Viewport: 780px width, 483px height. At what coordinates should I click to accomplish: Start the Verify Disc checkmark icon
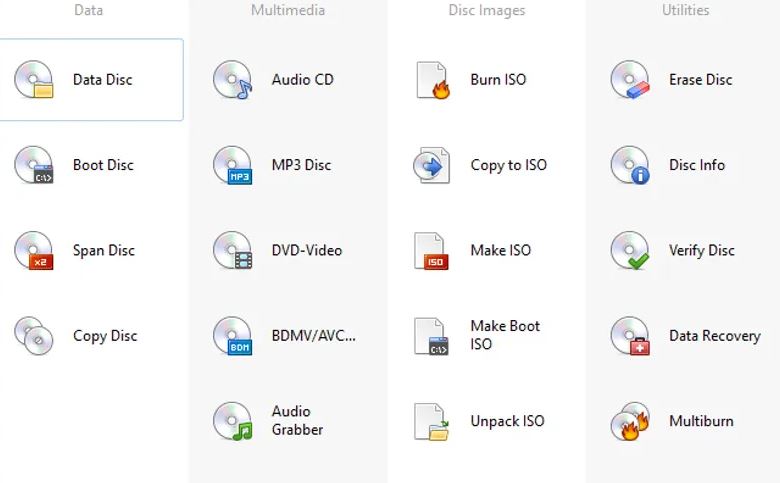pyautogui.click(x=630, y=251)
